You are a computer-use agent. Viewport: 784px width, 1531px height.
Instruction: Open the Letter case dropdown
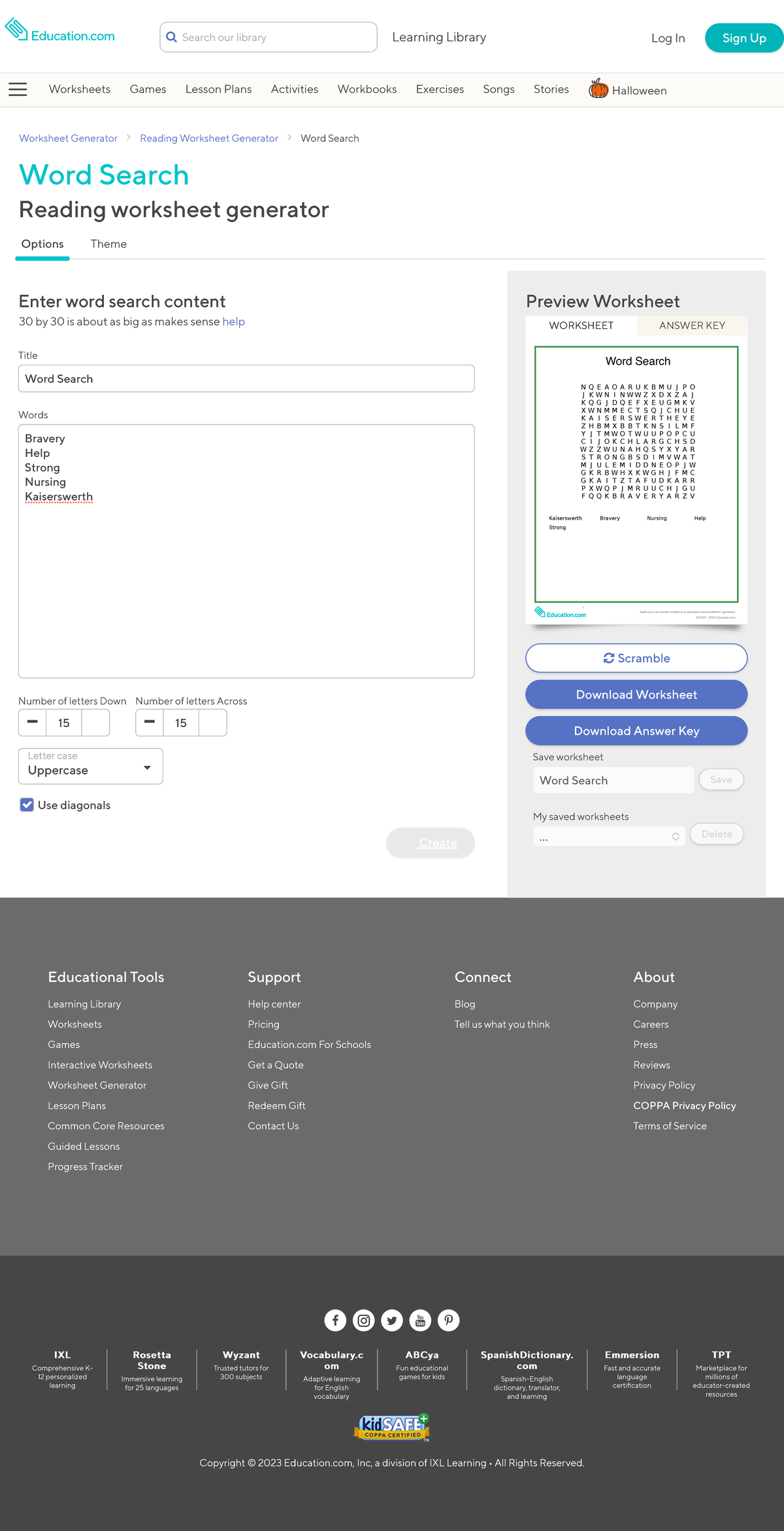90,765
